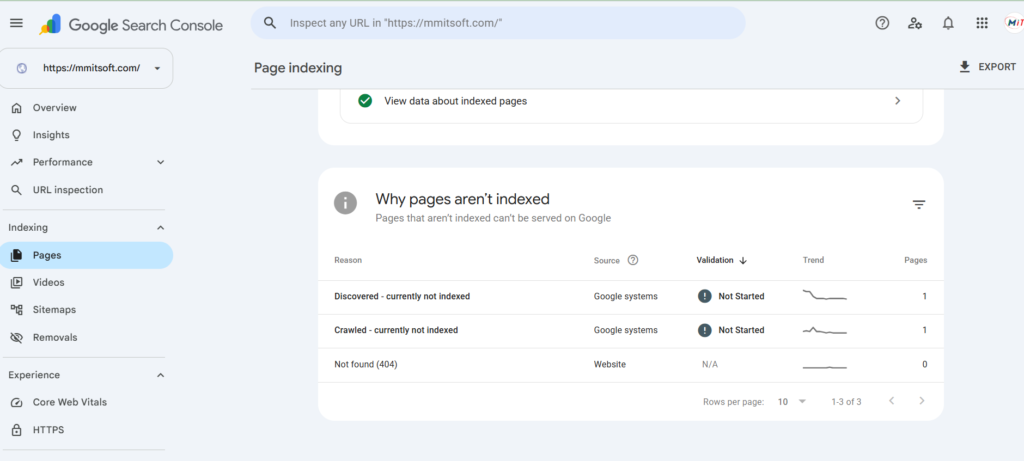The width and height of the screenshot is (1024, 461).
Task: Open Sitemaps in the sidebar
Action: (54, 310)
